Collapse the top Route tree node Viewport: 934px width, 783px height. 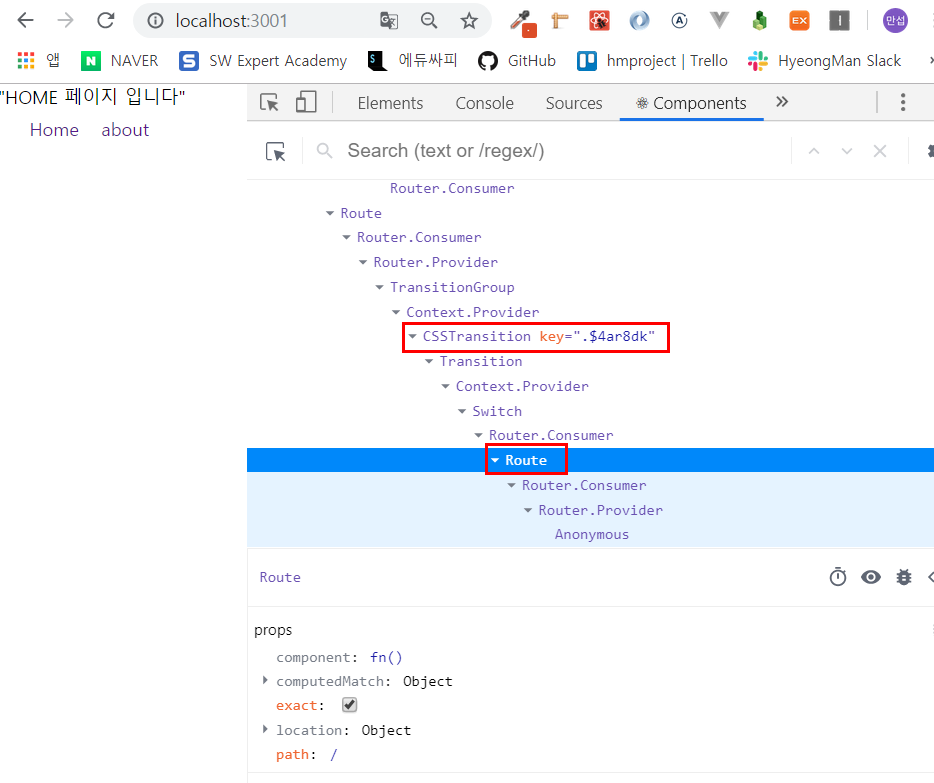pyautogui.click(x=330, y=213)
